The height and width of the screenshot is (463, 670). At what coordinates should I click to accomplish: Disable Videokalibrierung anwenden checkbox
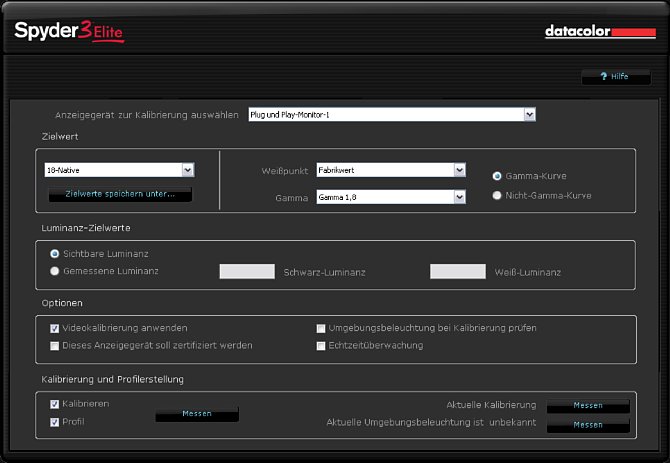coord(55,328)
